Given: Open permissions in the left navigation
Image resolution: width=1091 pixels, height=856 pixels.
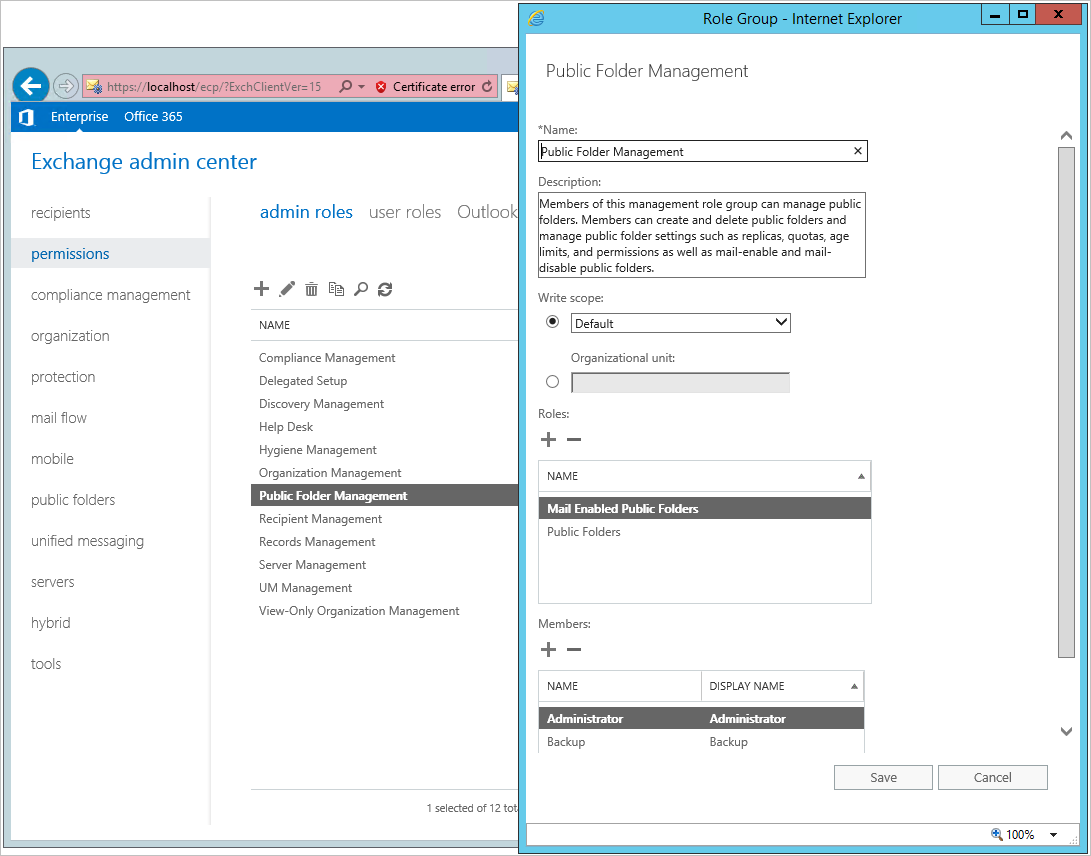Looking at the screenshot, I should (x=70, y=254).
